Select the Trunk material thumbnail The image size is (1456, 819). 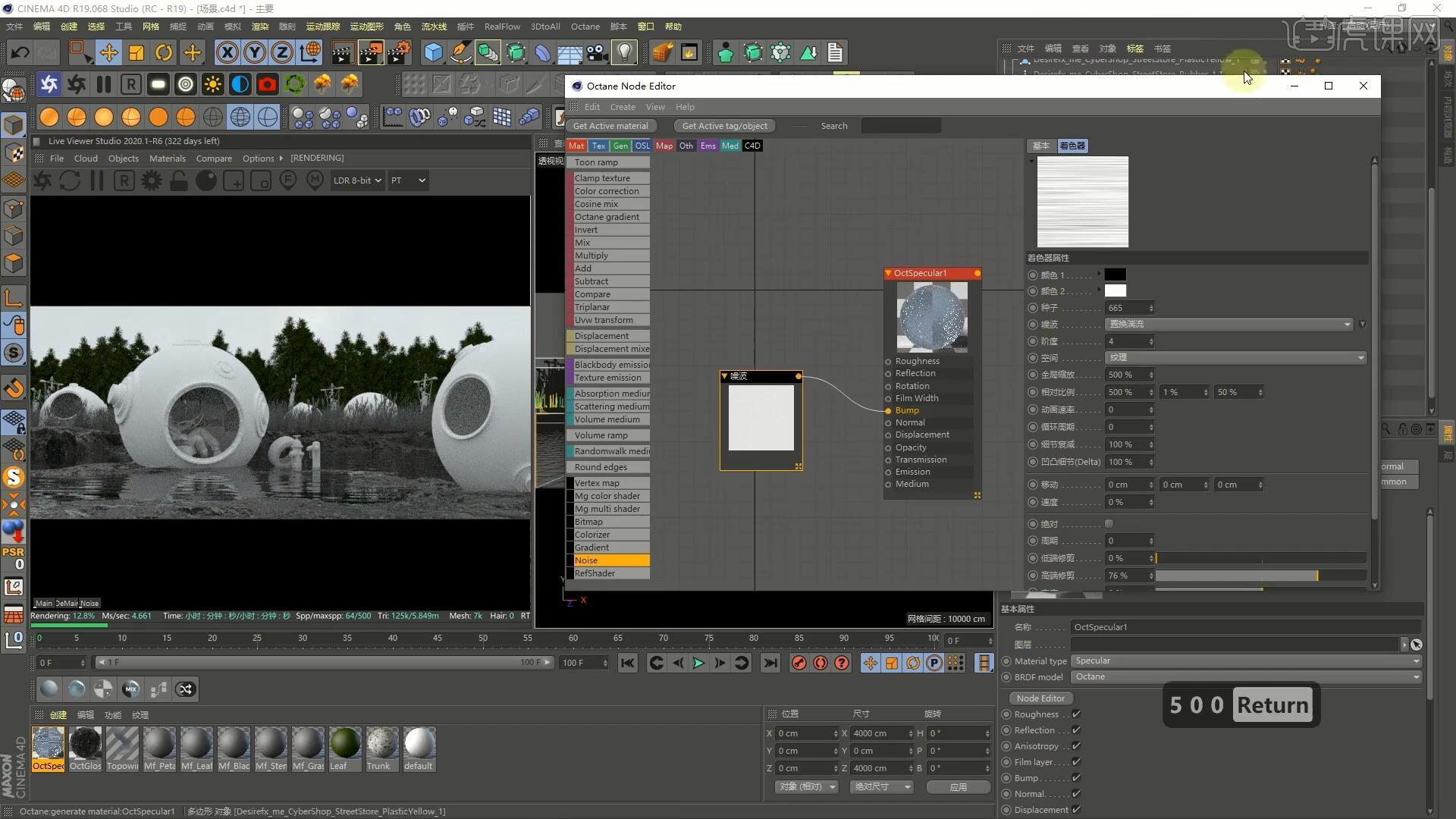[x=382, y=748]
